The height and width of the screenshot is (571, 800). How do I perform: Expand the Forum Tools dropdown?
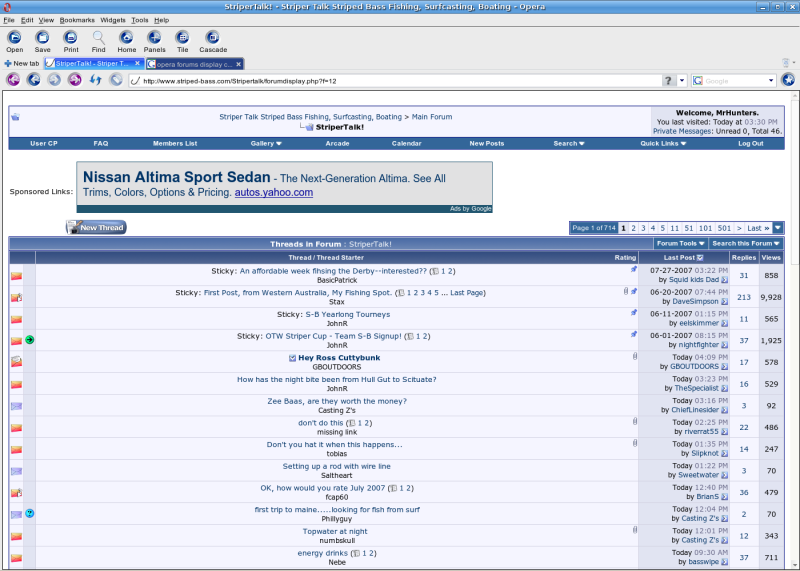click(x=680, y=244)
